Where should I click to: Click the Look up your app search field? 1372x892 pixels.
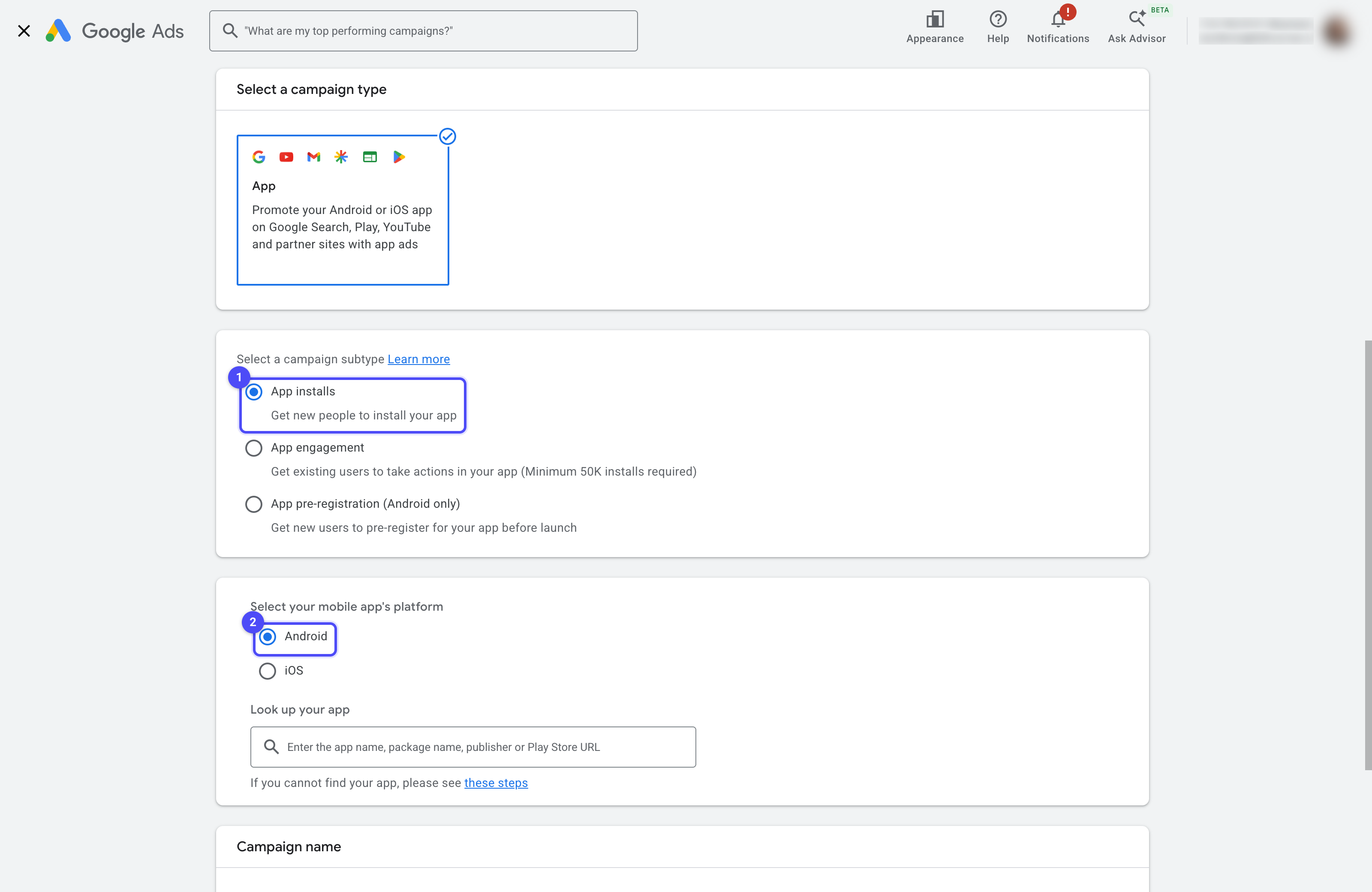[473, 747]
